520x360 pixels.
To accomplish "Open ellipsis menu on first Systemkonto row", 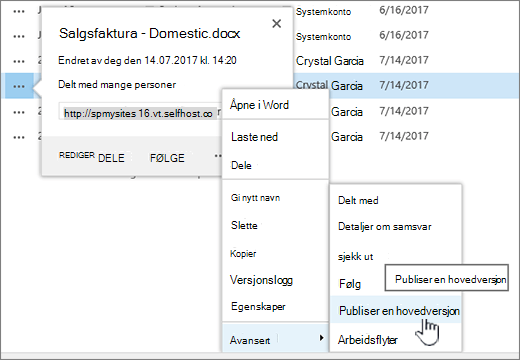I will coord(19,11).
